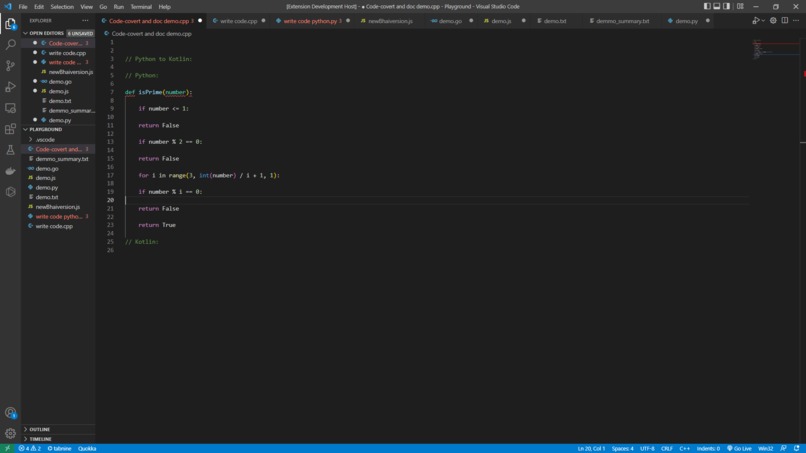Click the editor minimap
The height and width of the screenshot is (453, 806).
pos(775,49)
